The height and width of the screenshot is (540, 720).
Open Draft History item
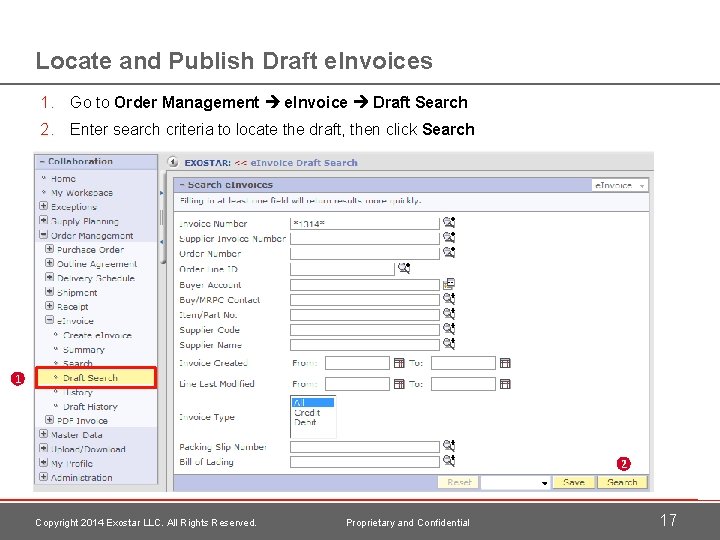point(90,406)
